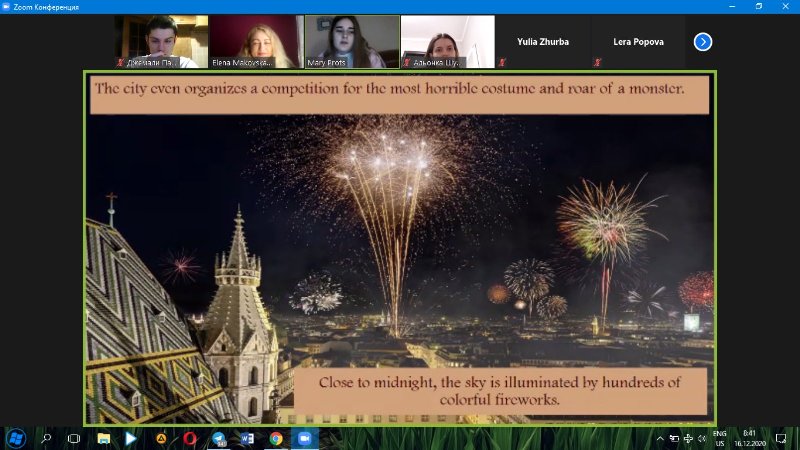This screenshot has width=800, height=450.
Task: Switch ENG US input language
Action: [x=719, y=438]
